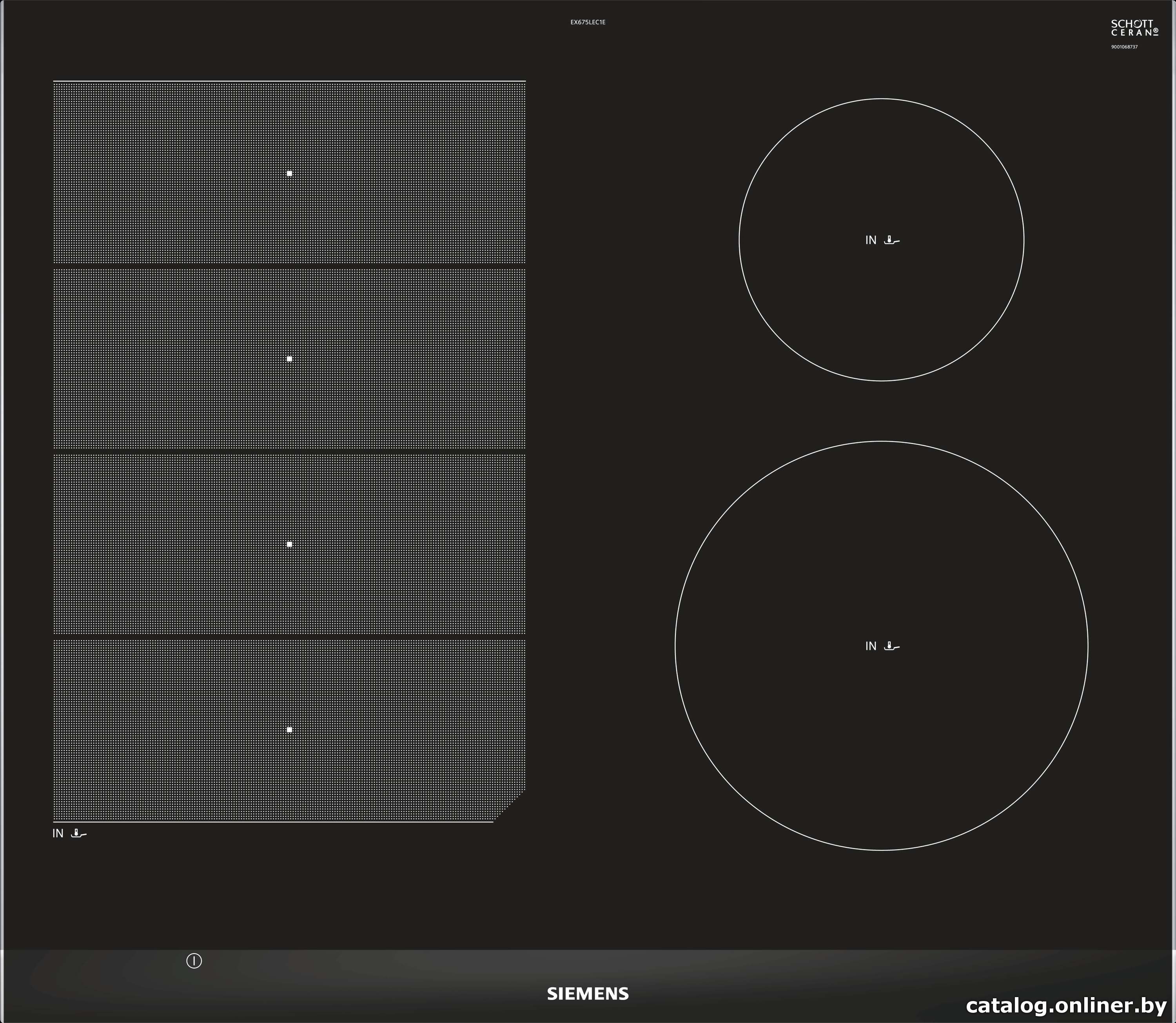Screen dimensions: 1176x1023
Task: Click center marker of third flex zone segment
Action: point(289,544)
